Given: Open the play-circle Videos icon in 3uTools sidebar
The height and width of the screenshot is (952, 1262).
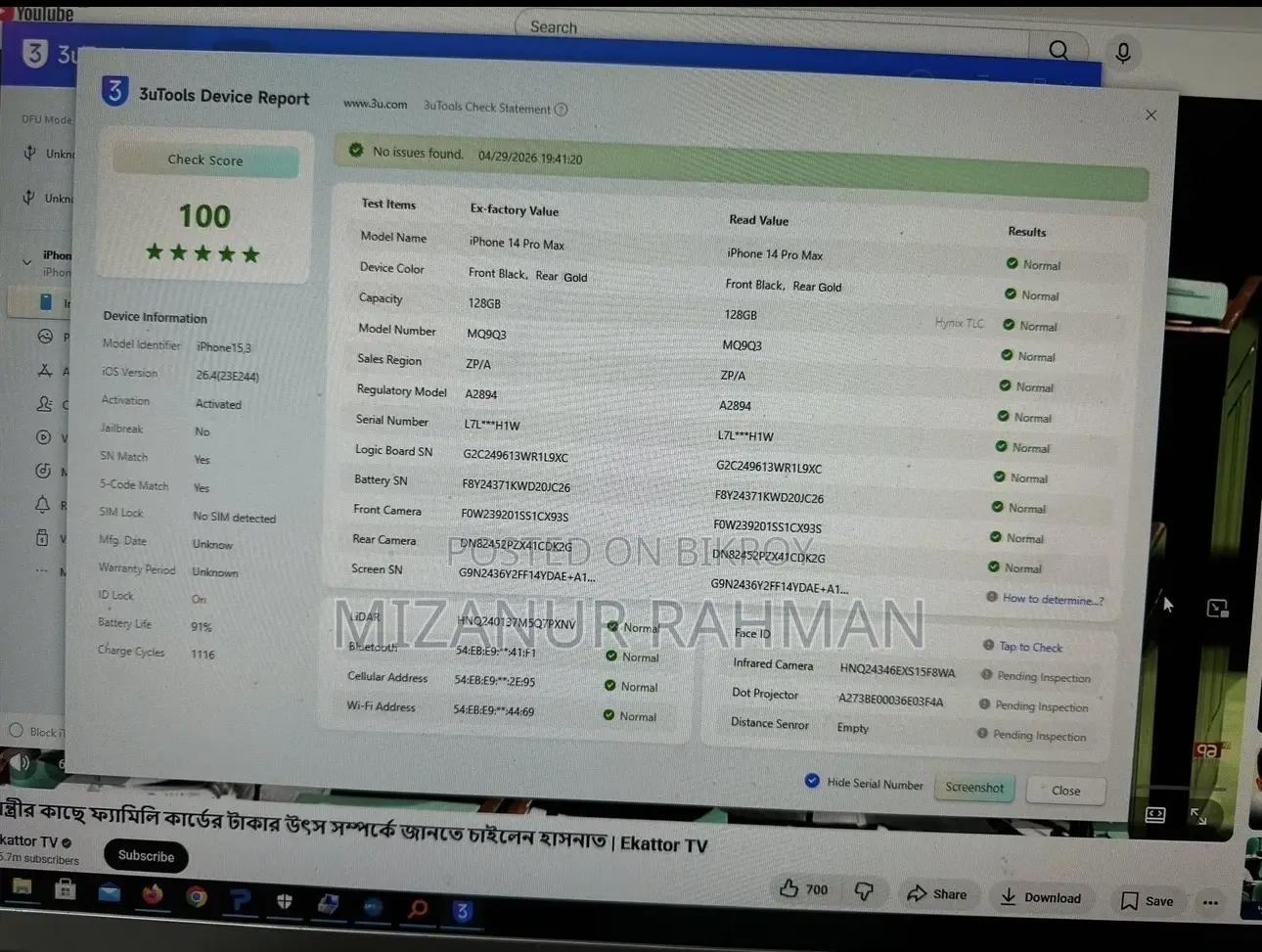Looking at the screenshot, I should (43, 437).
